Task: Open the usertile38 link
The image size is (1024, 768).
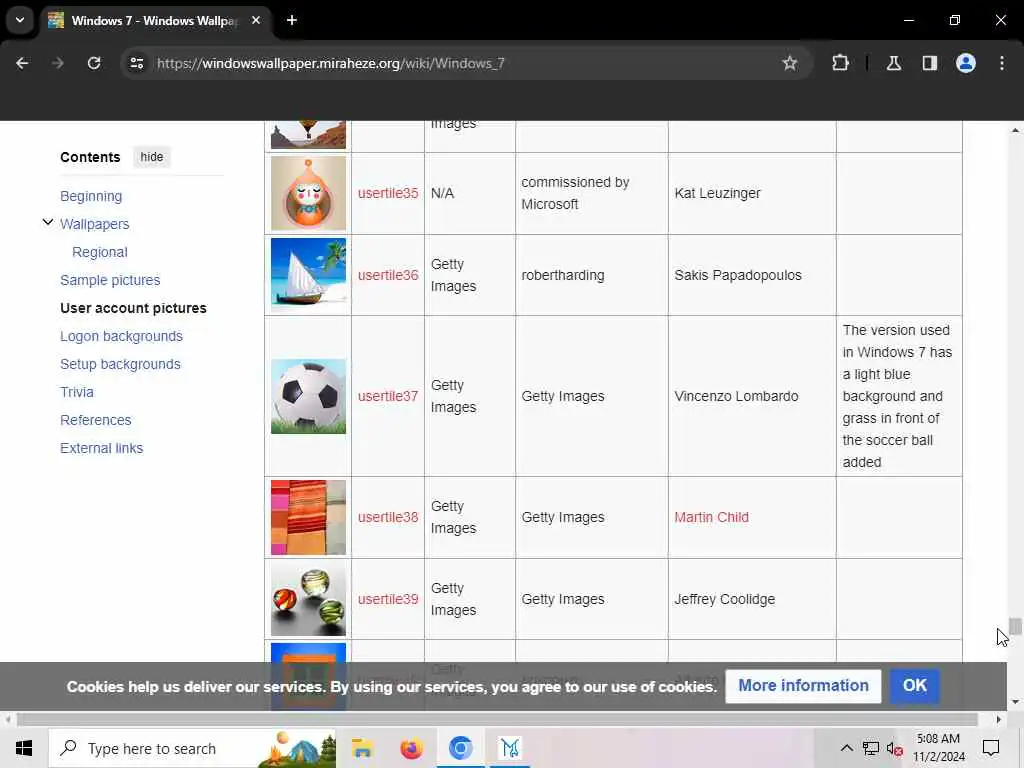Action: 388,517
